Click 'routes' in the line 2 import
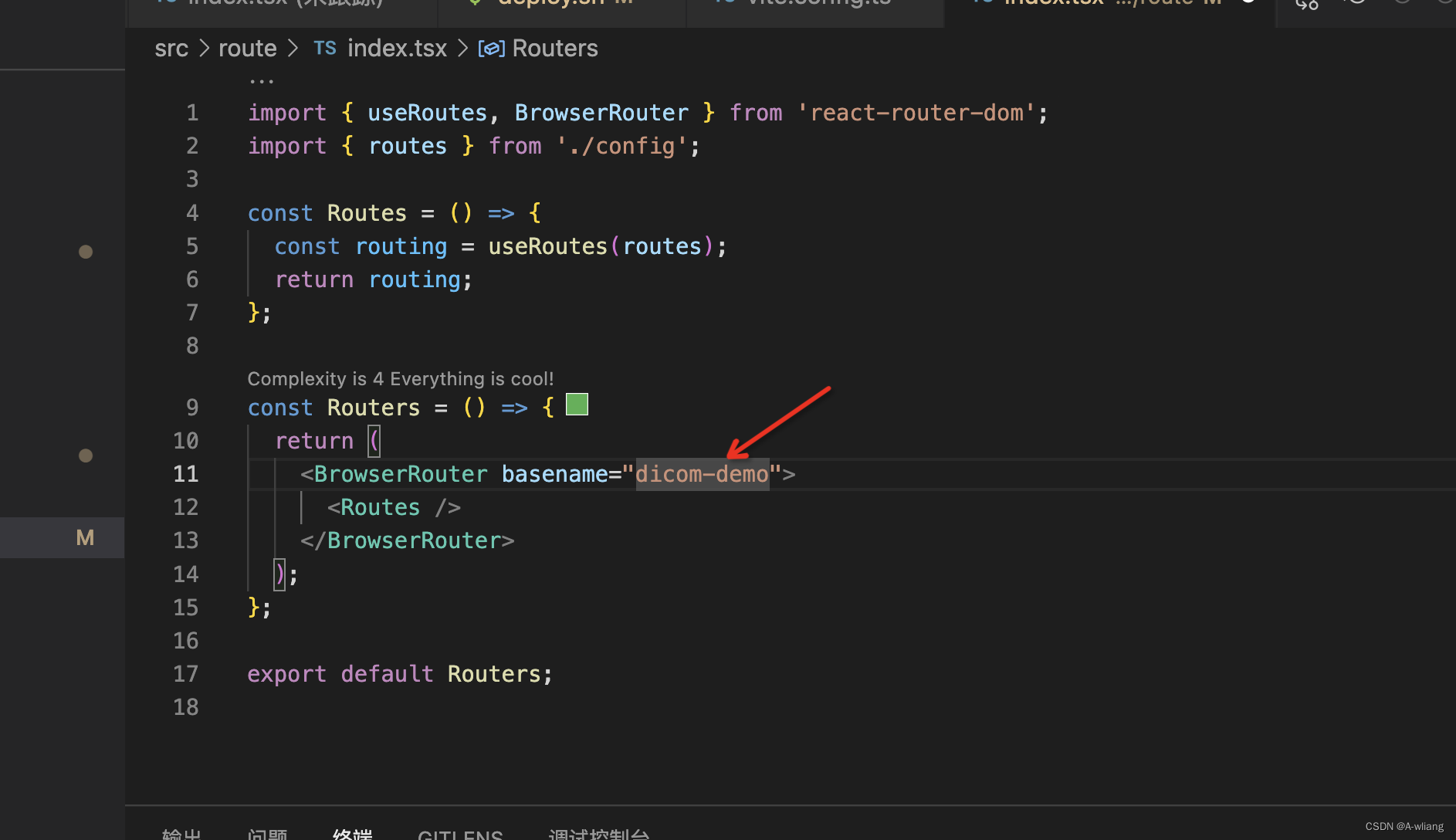This screenshot has height=840, width=1456. point(408,146)
